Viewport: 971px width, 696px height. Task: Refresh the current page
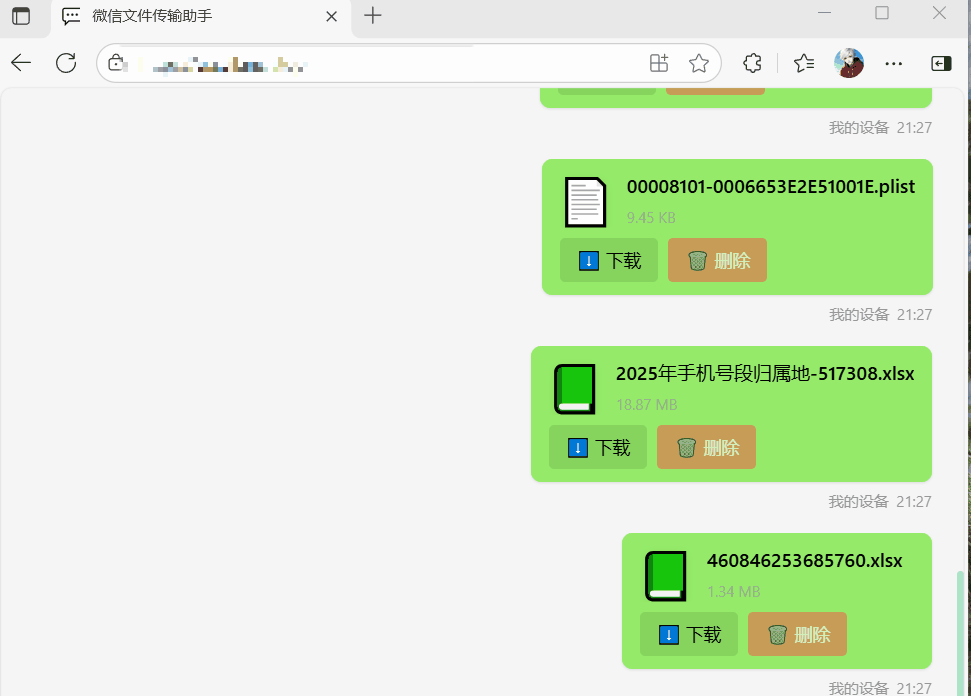click(x=66, y=63)
